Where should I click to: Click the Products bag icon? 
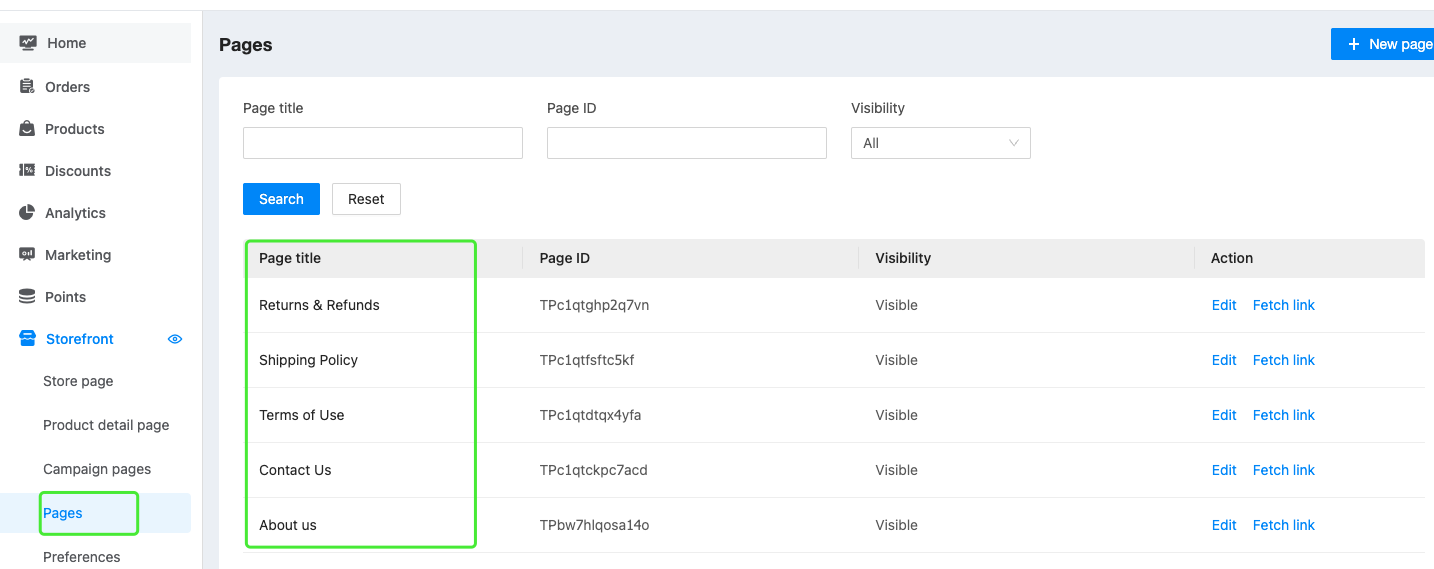pyautogui.click(x=28, y=129)
